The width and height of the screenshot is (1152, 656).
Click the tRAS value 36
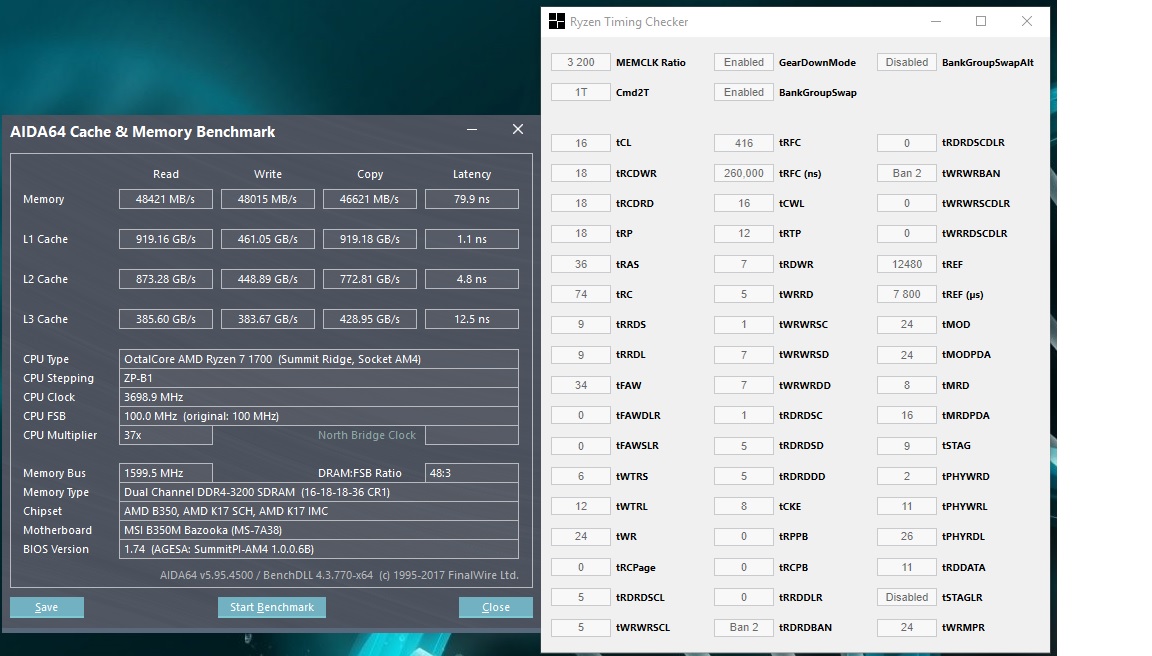pyautogui.click(x=581, y=264)
